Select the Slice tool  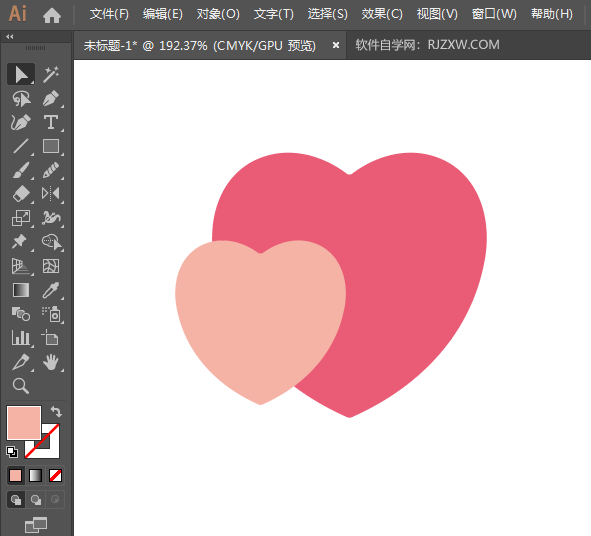point(21,362)
